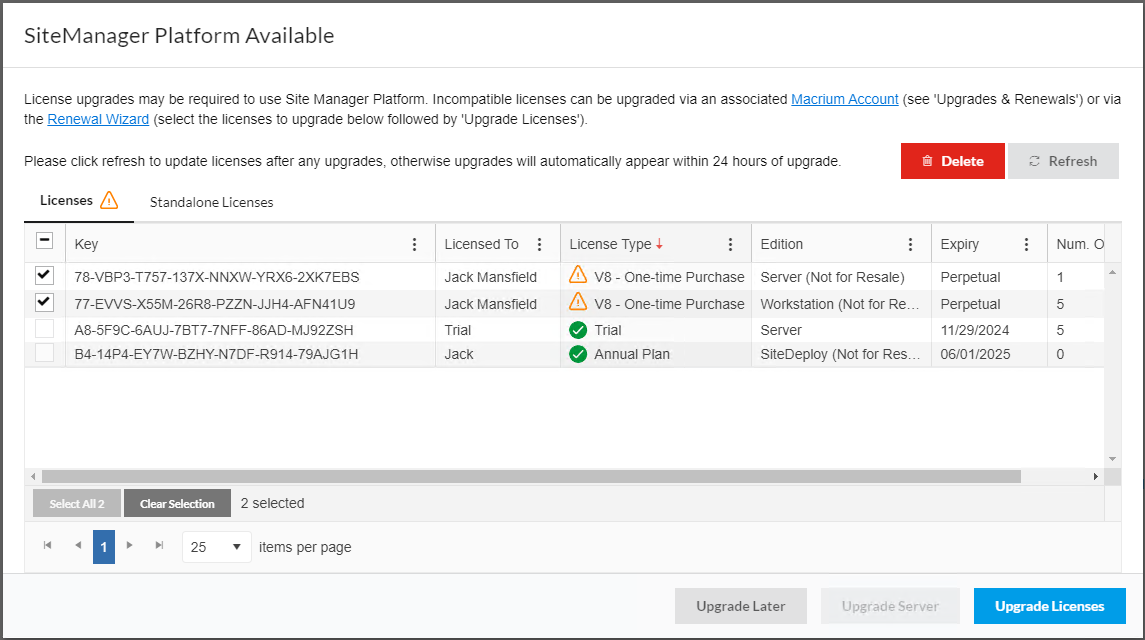The image size is (1145, 640).
Task: Open the Edition column options menu
Action: point(910,243)
